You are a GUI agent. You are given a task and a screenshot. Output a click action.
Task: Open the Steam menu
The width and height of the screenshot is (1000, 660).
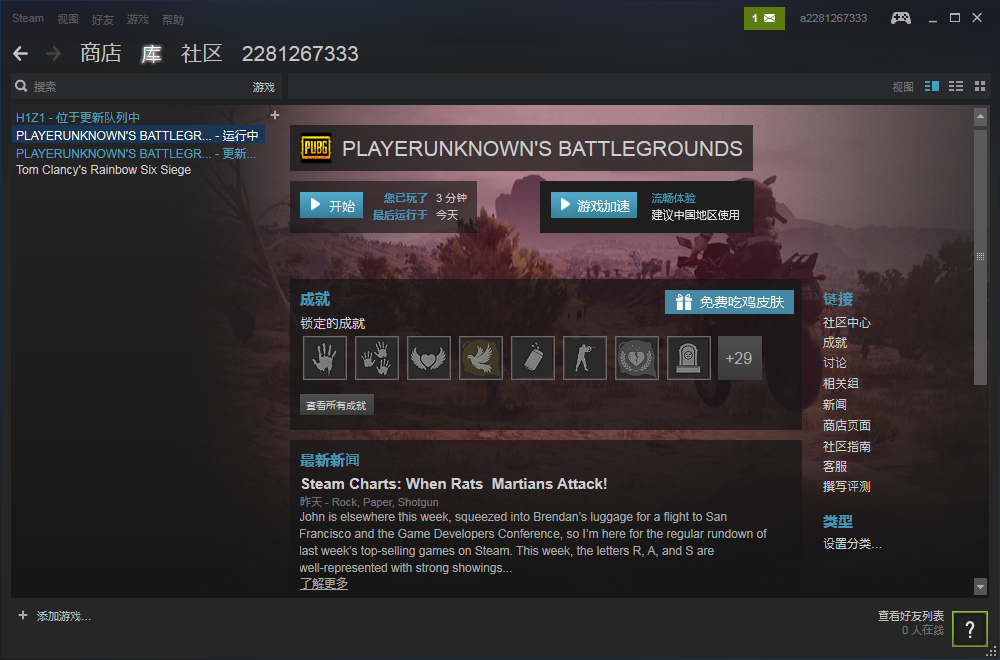pyautogui.click(x=28, y=18)
